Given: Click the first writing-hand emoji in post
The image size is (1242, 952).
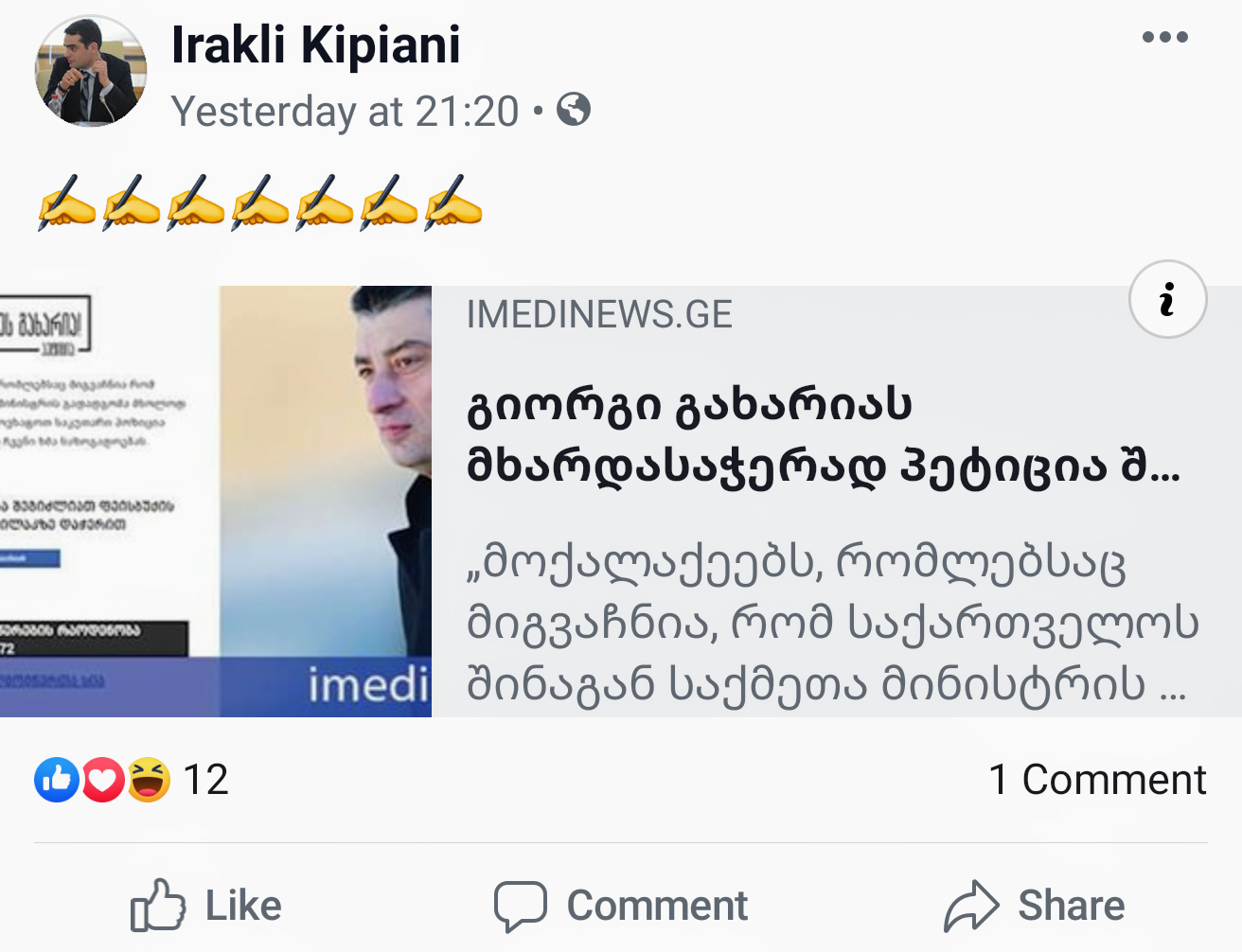Looking at the screenshot, I should click(x=67, y=201).
